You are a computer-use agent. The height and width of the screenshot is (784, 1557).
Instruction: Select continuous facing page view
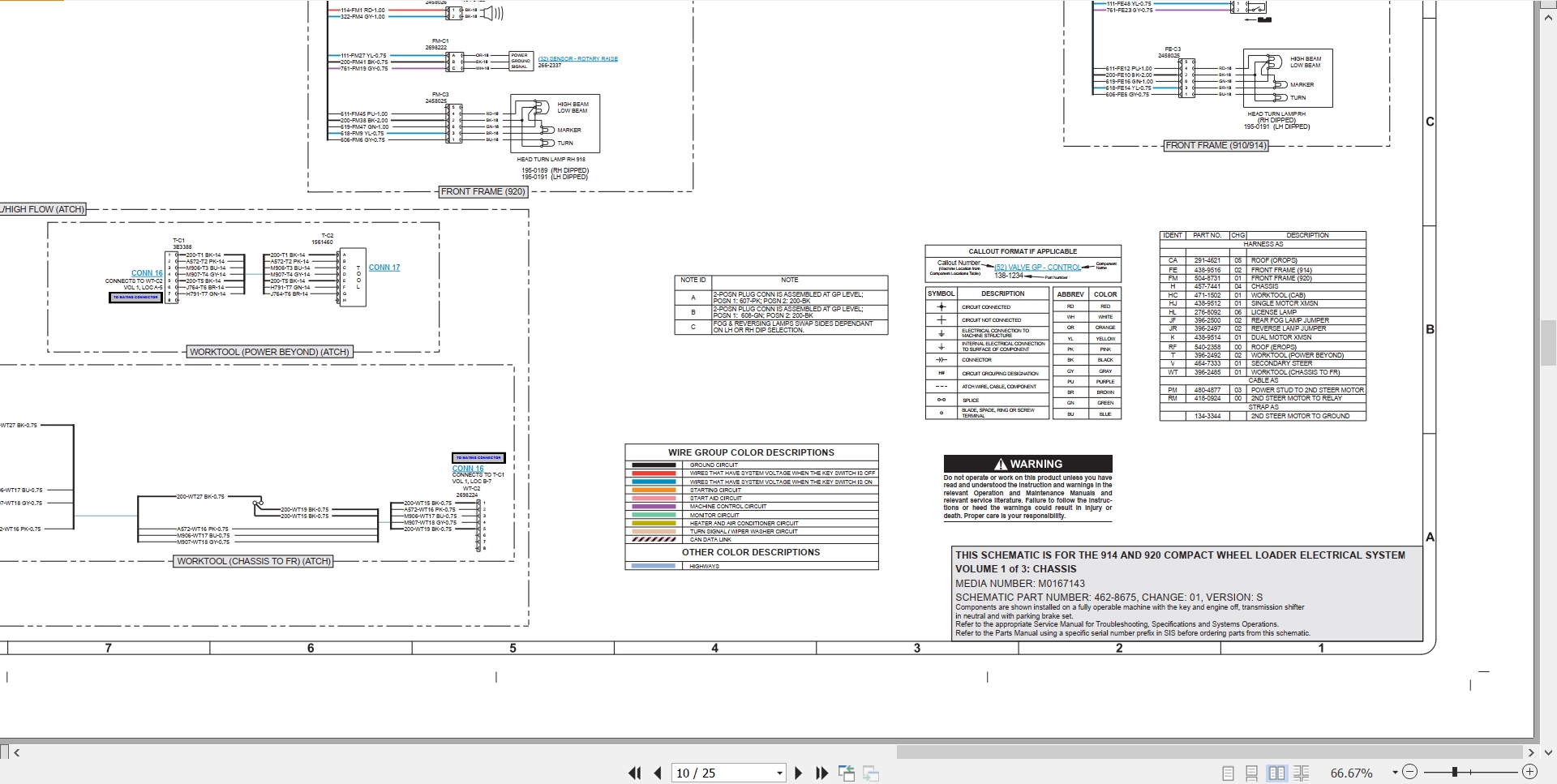tap(1301, 773)
